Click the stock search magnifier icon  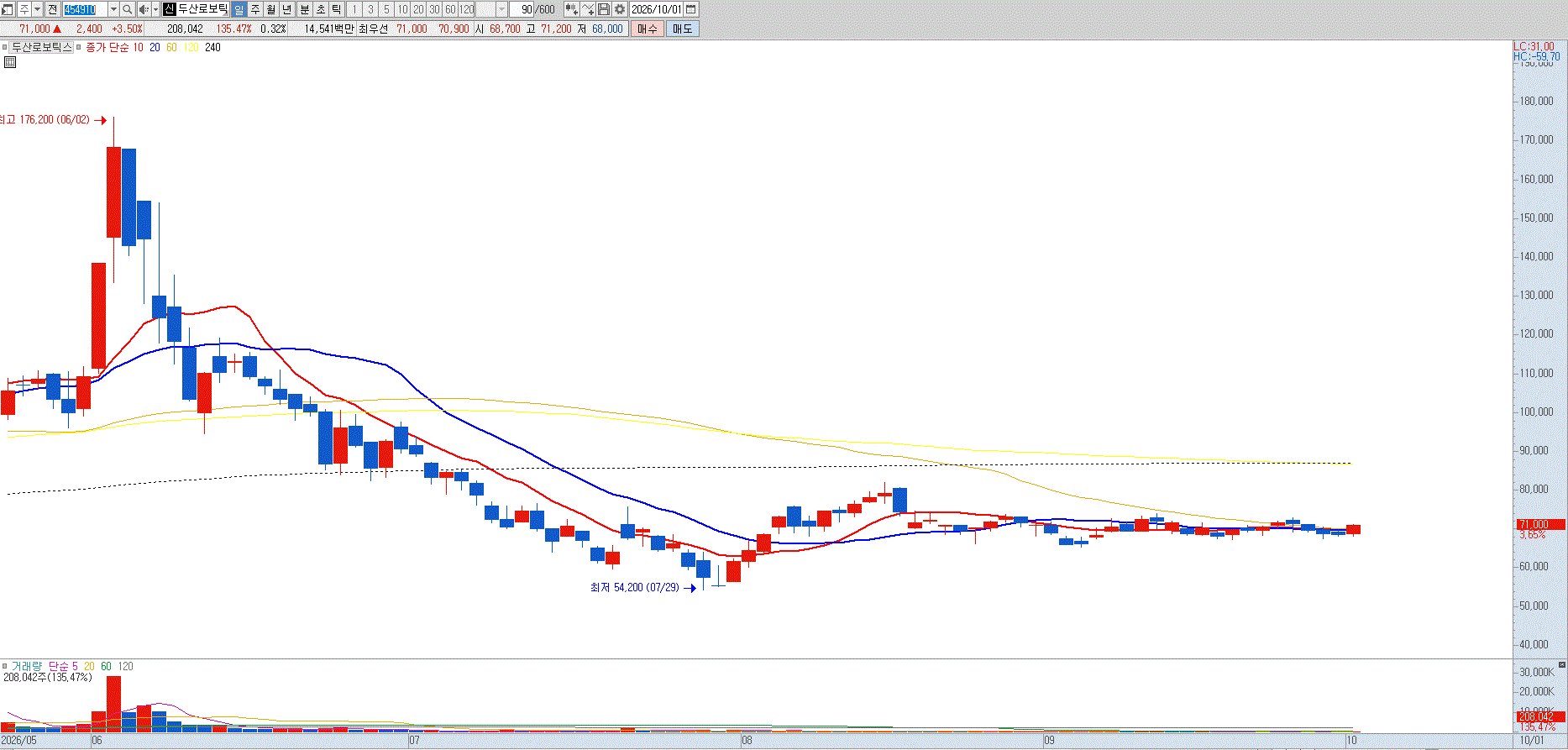127,9
